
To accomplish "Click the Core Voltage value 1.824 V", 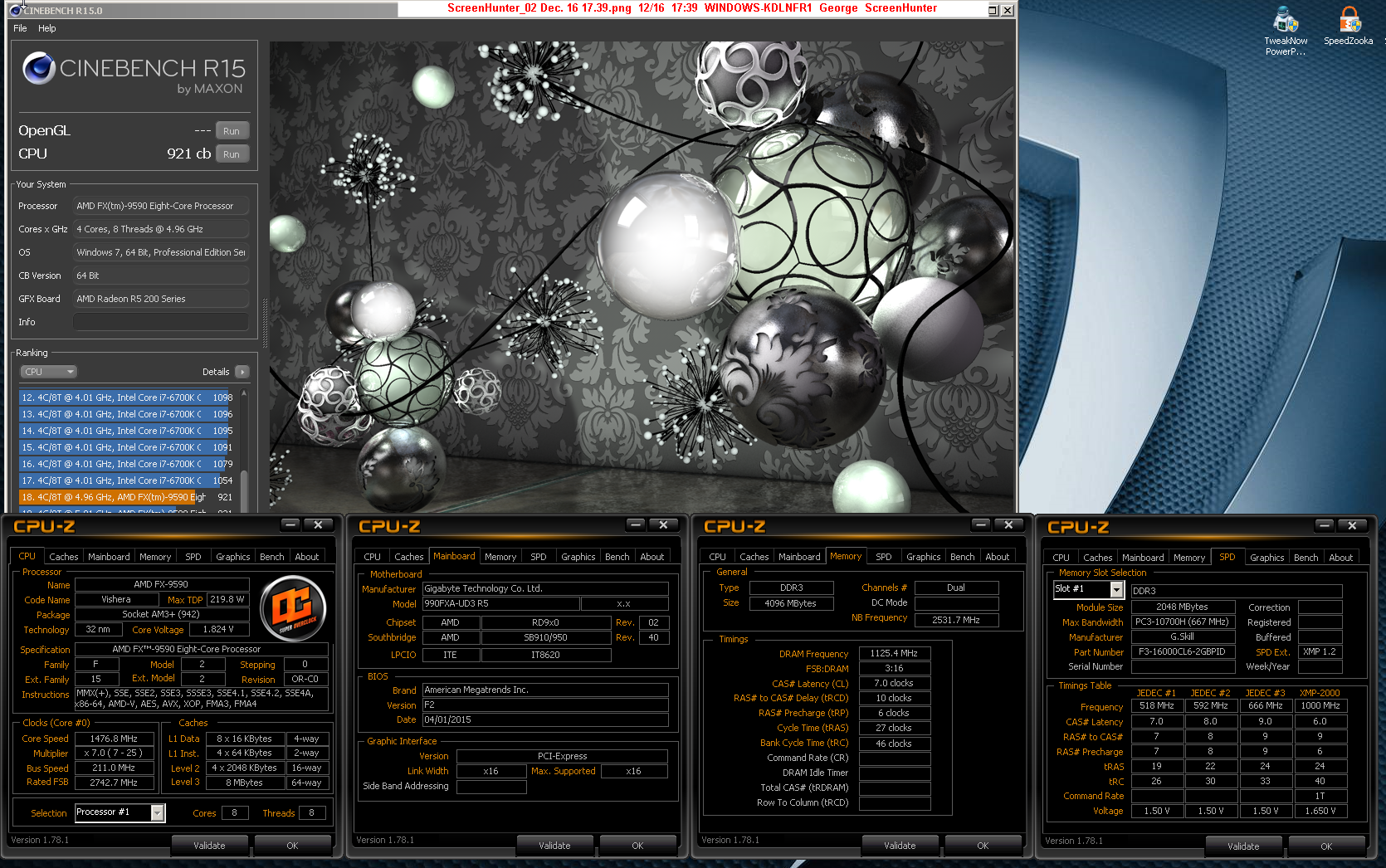I will (x=218, y=629).
